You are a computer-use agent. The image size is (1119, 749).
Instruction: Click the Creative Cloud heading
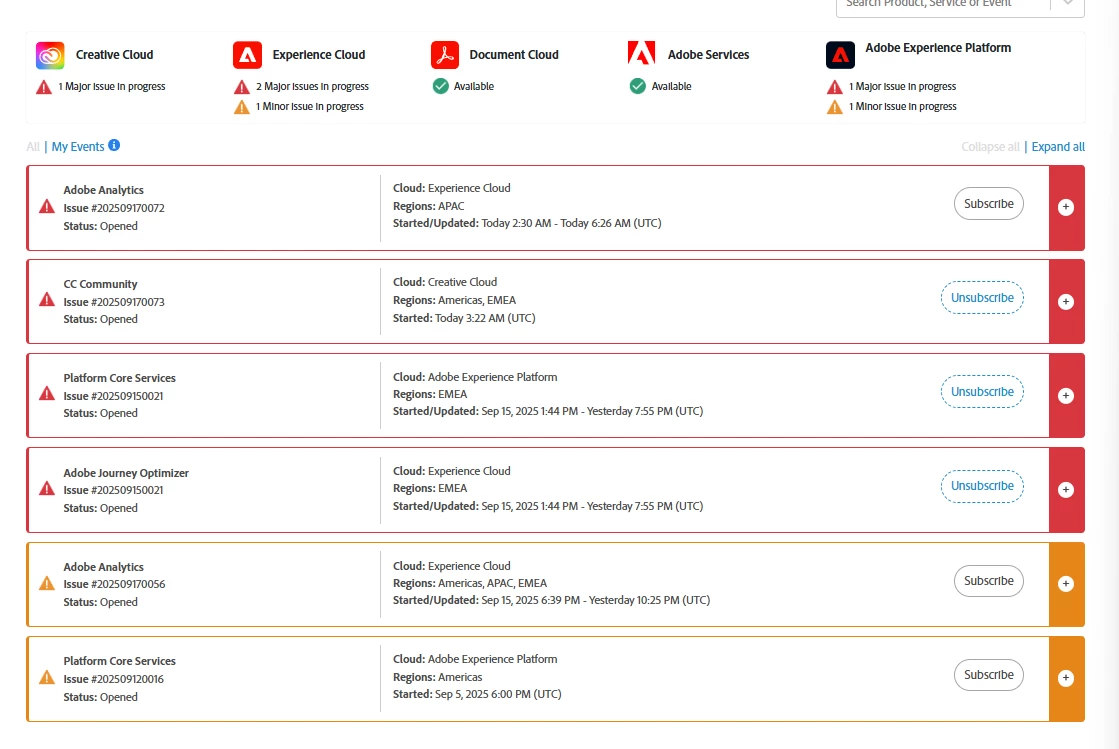[114, 55]
